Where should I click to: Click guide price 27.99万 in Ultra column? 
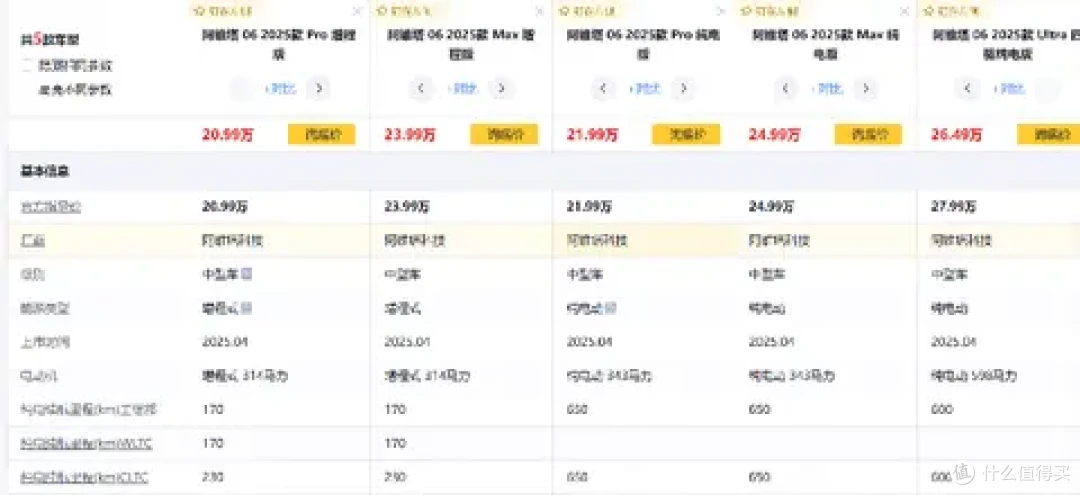953,207
